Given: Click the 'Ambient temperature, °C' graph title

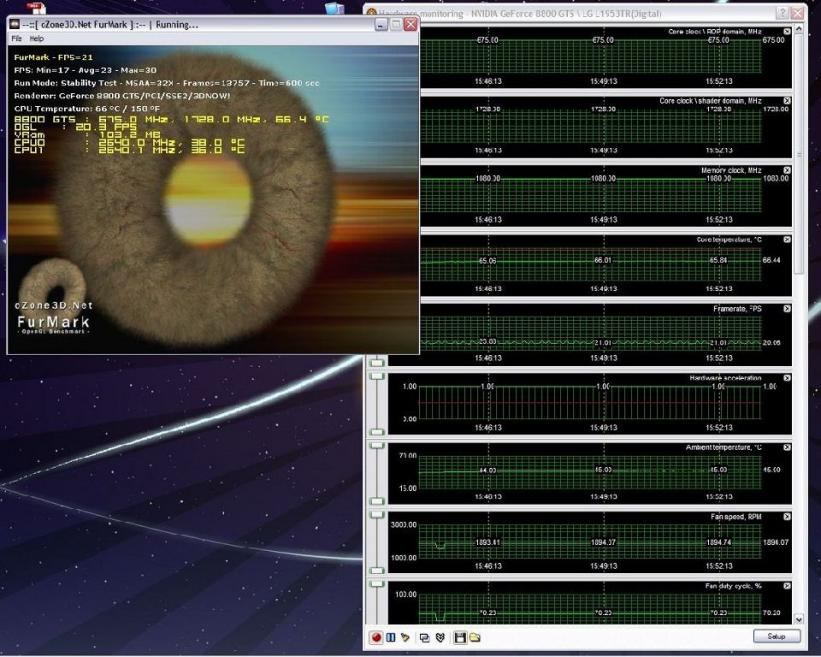Looking at the screenshot, I should [724, 448].
